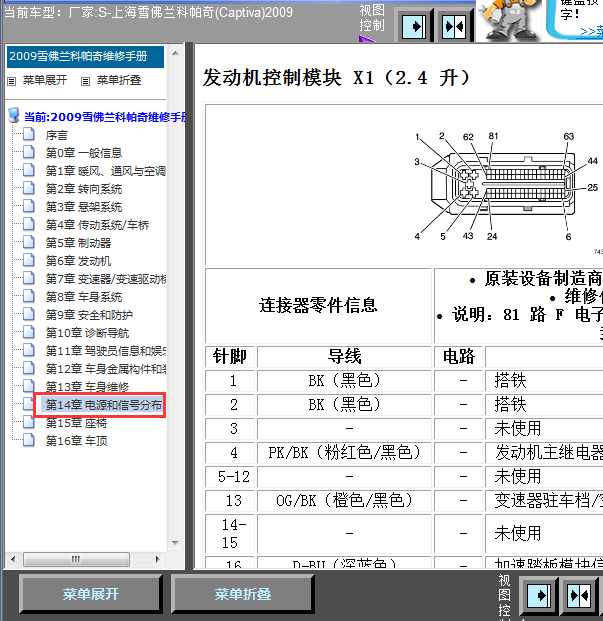The height and width of the screenshot is (621, 603).
Task: Click the sidebar horizontal scrollbar thumb
Action: pyautogui.click(x=76, y=559)
